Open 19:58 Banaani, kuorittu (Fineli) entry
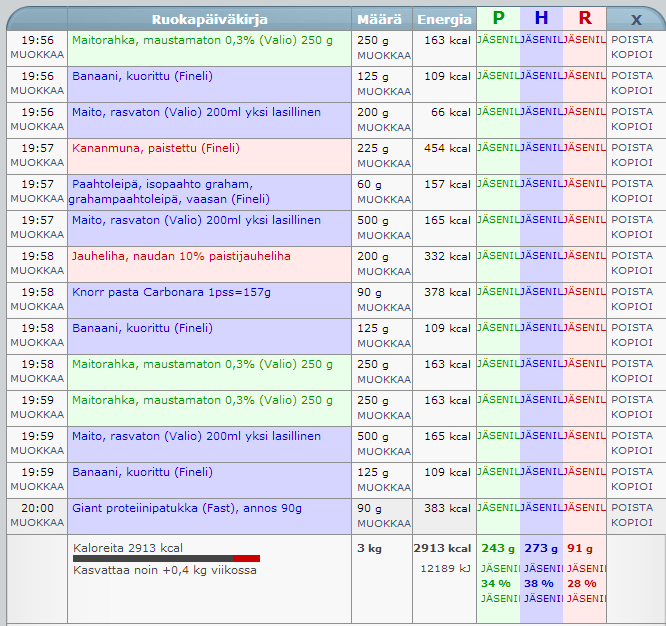Image resolution: width=666 pixels, height=626 pixels. (142, 328)
